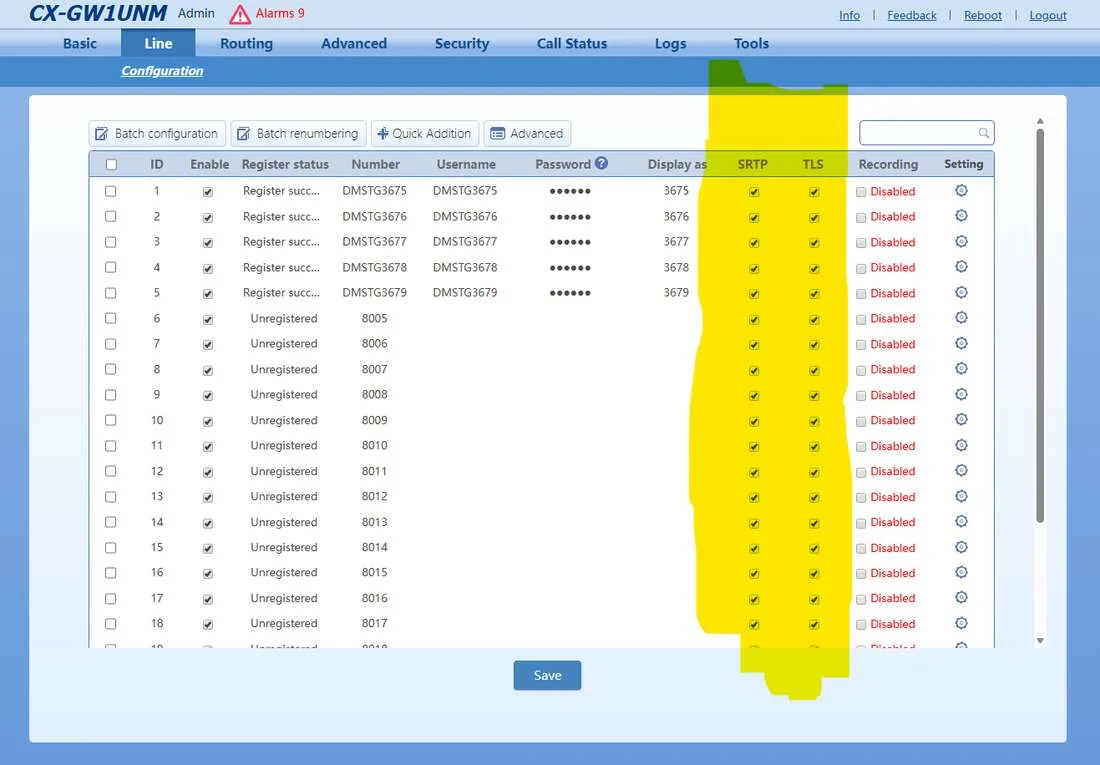Open settings gear for line ID 3
Image resolution: width=1100 pixels, height=765 pixels.
click(x=961, y=241)
